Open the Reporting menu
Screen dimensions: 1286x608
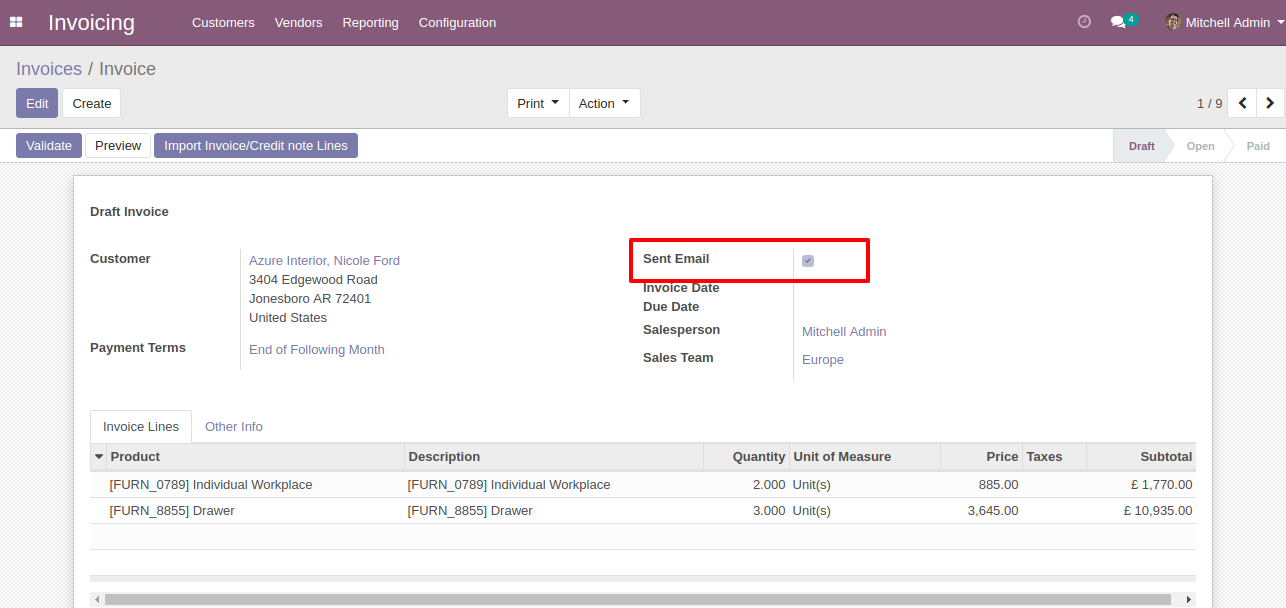click(x=370, y=22)
